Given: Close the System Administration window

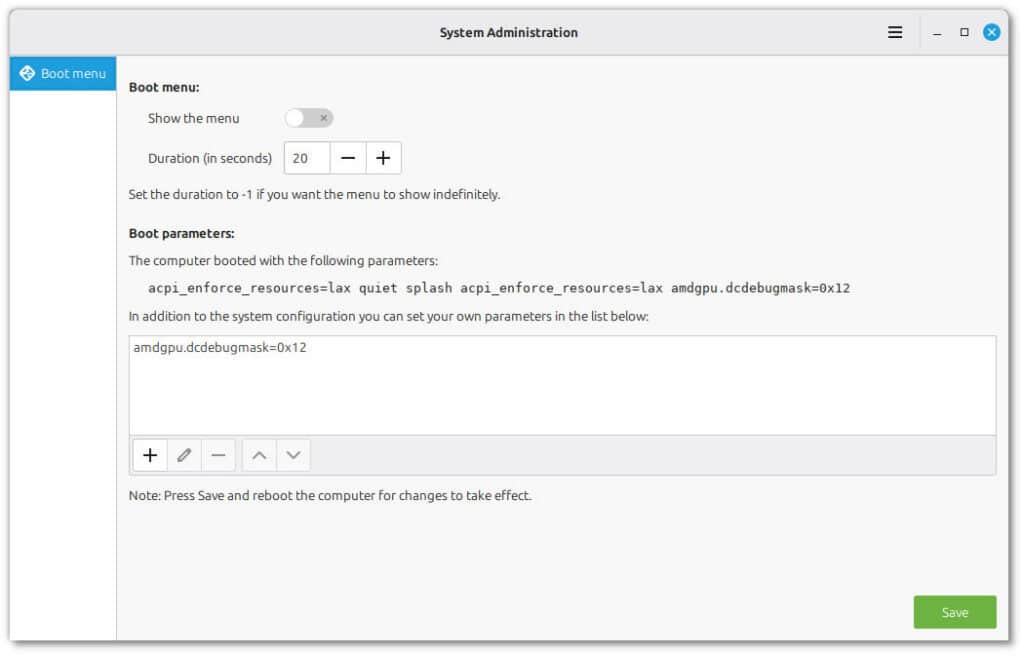Looking at the screenshot, I should [x=991, y=31].
